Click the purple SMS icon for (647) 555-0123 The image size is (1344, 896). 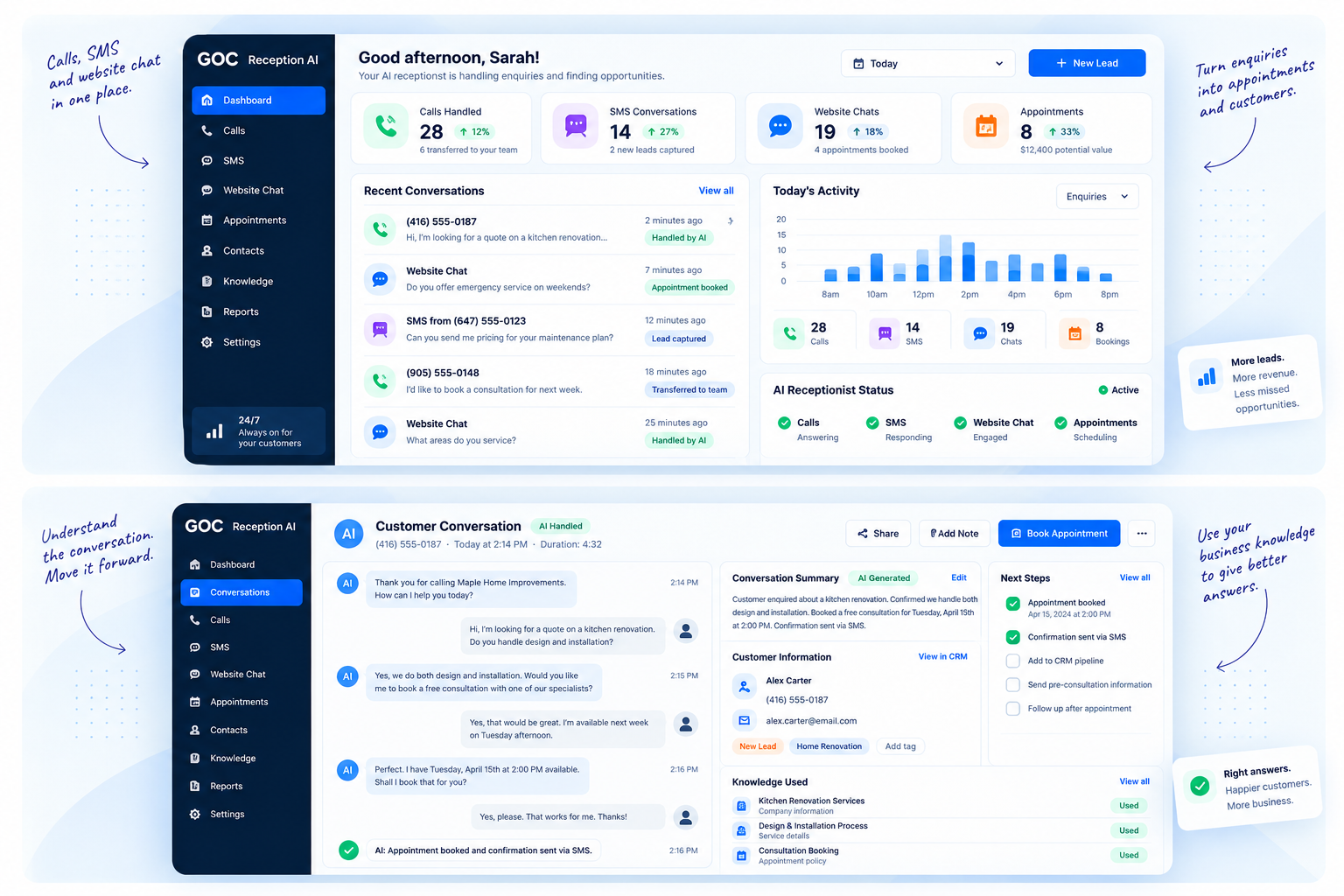[380, 330]
